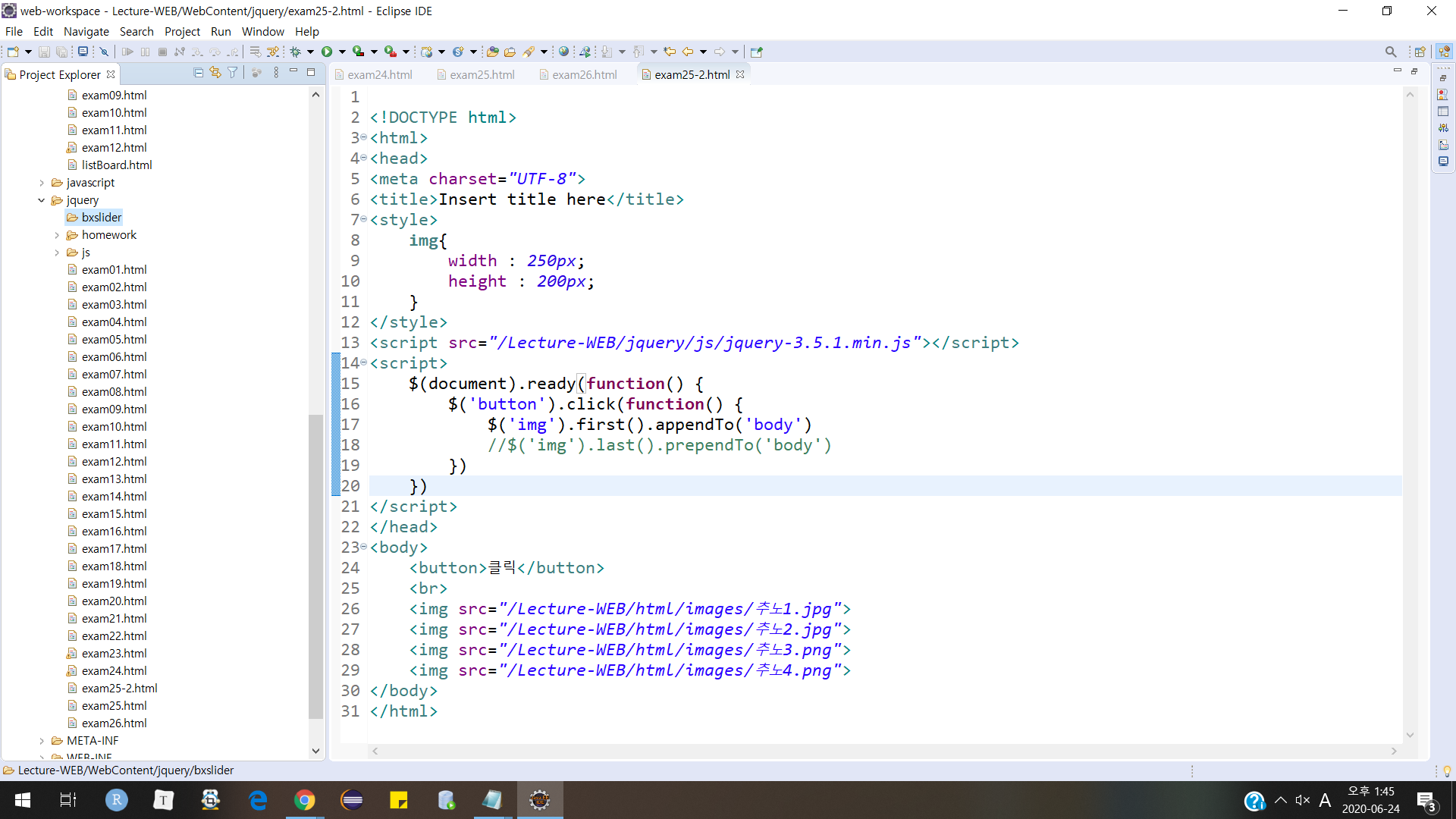Click the Run (green play) toolbar button

327,52
